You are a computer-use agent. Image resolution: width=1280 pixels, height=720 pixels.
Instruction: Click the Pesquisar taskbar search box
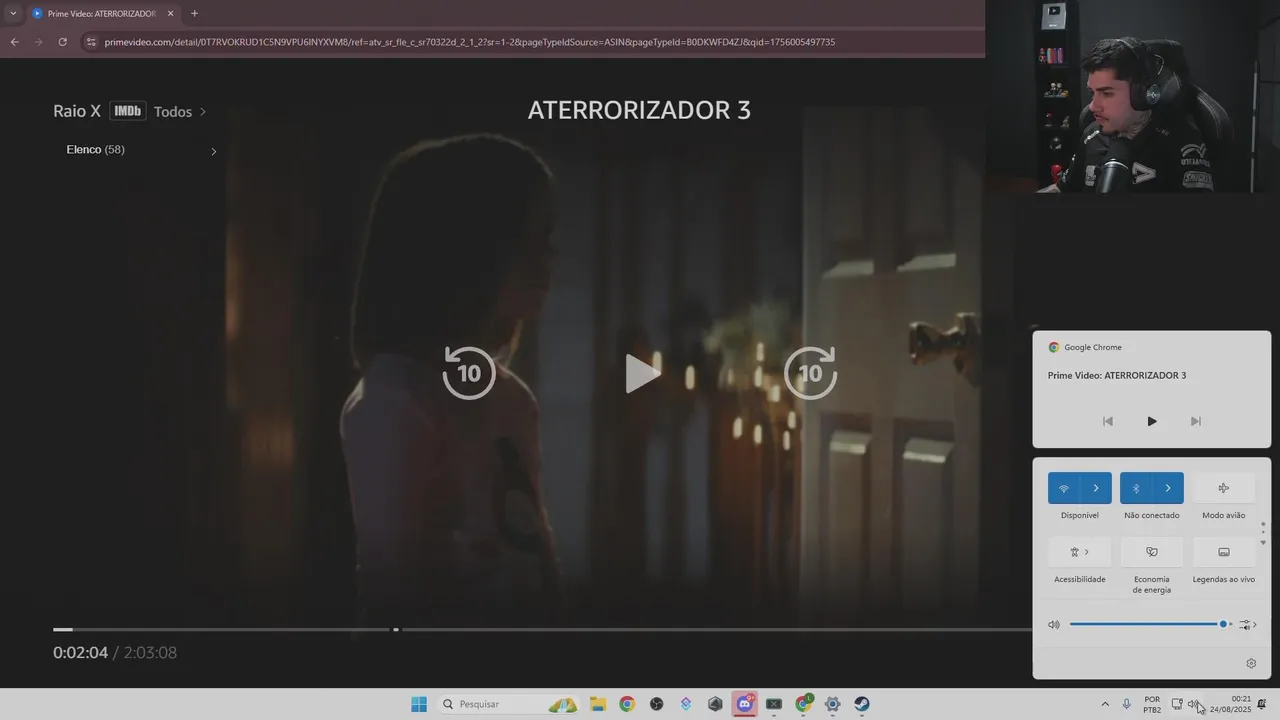click(509, 704)
